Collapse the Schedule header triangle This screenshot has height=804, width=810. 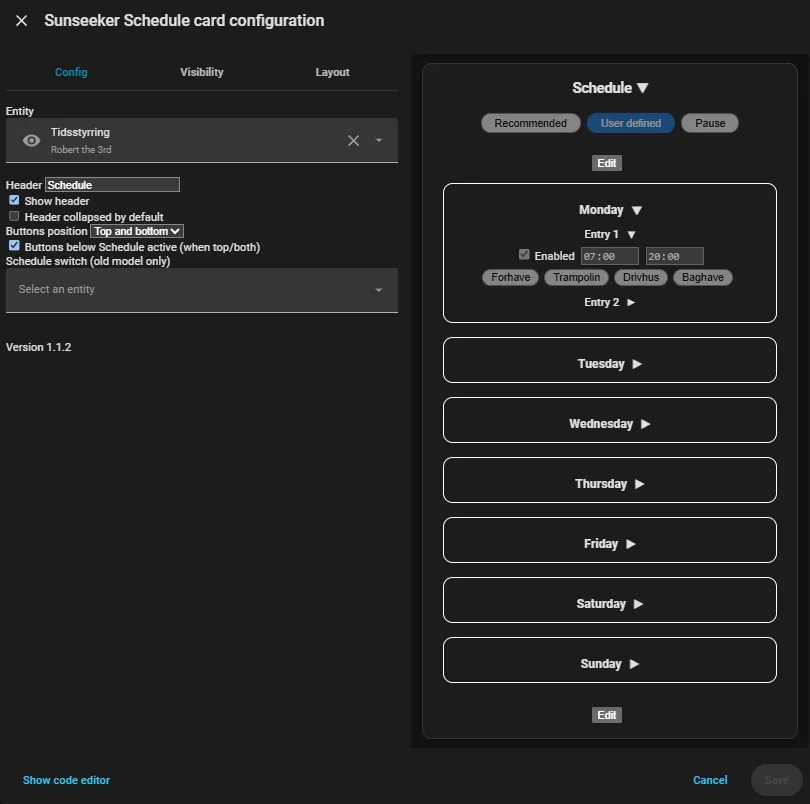tap(643, 88)
